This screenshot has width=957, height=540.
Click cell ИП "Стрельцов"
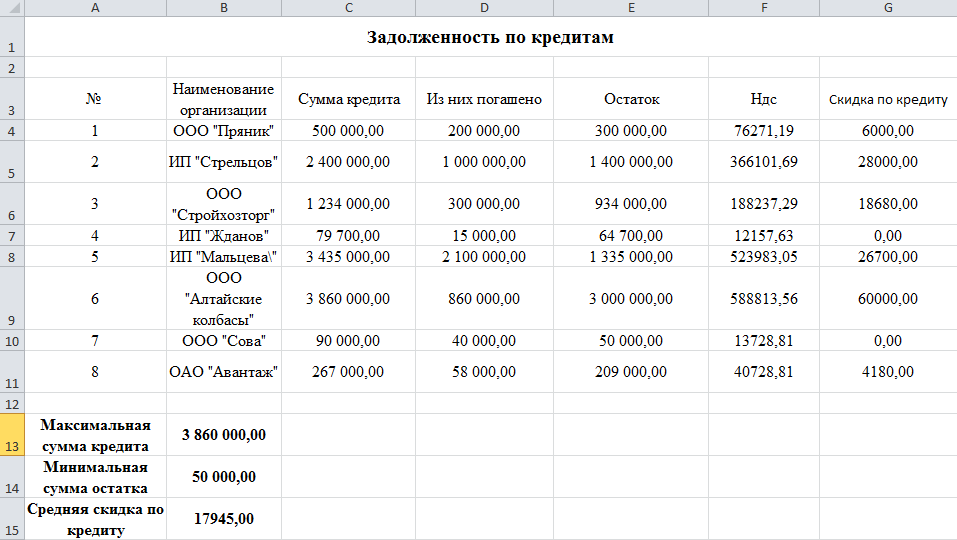click(x=224, y=162)
